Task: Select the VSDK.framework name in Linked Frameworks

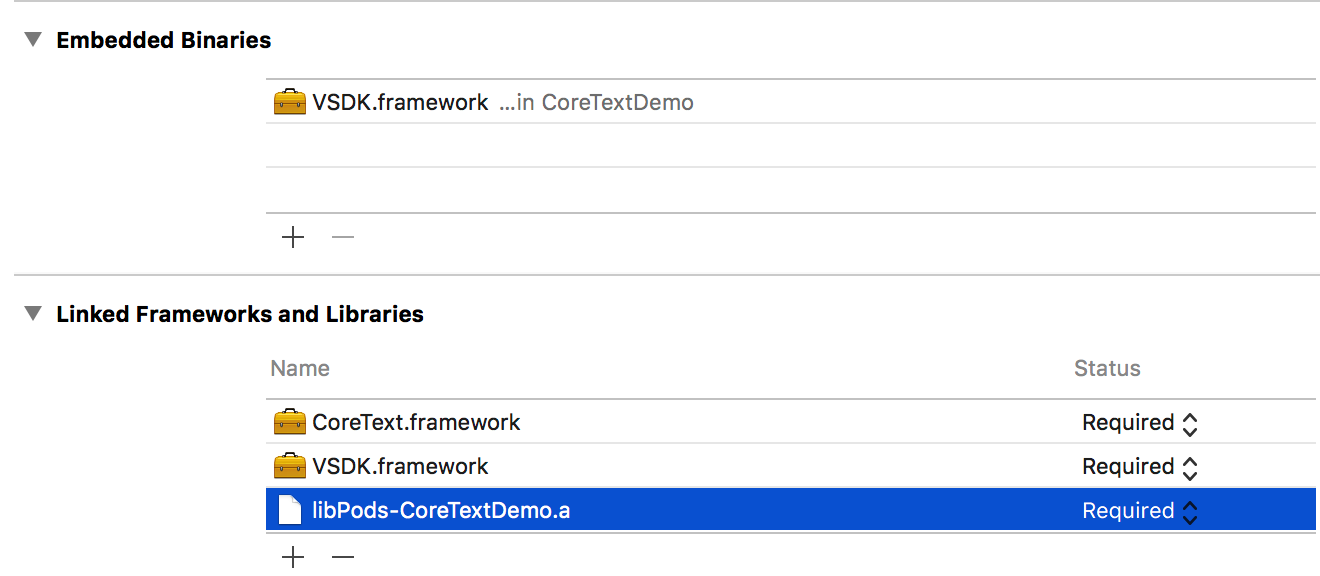Action: (x=400, y=466)
